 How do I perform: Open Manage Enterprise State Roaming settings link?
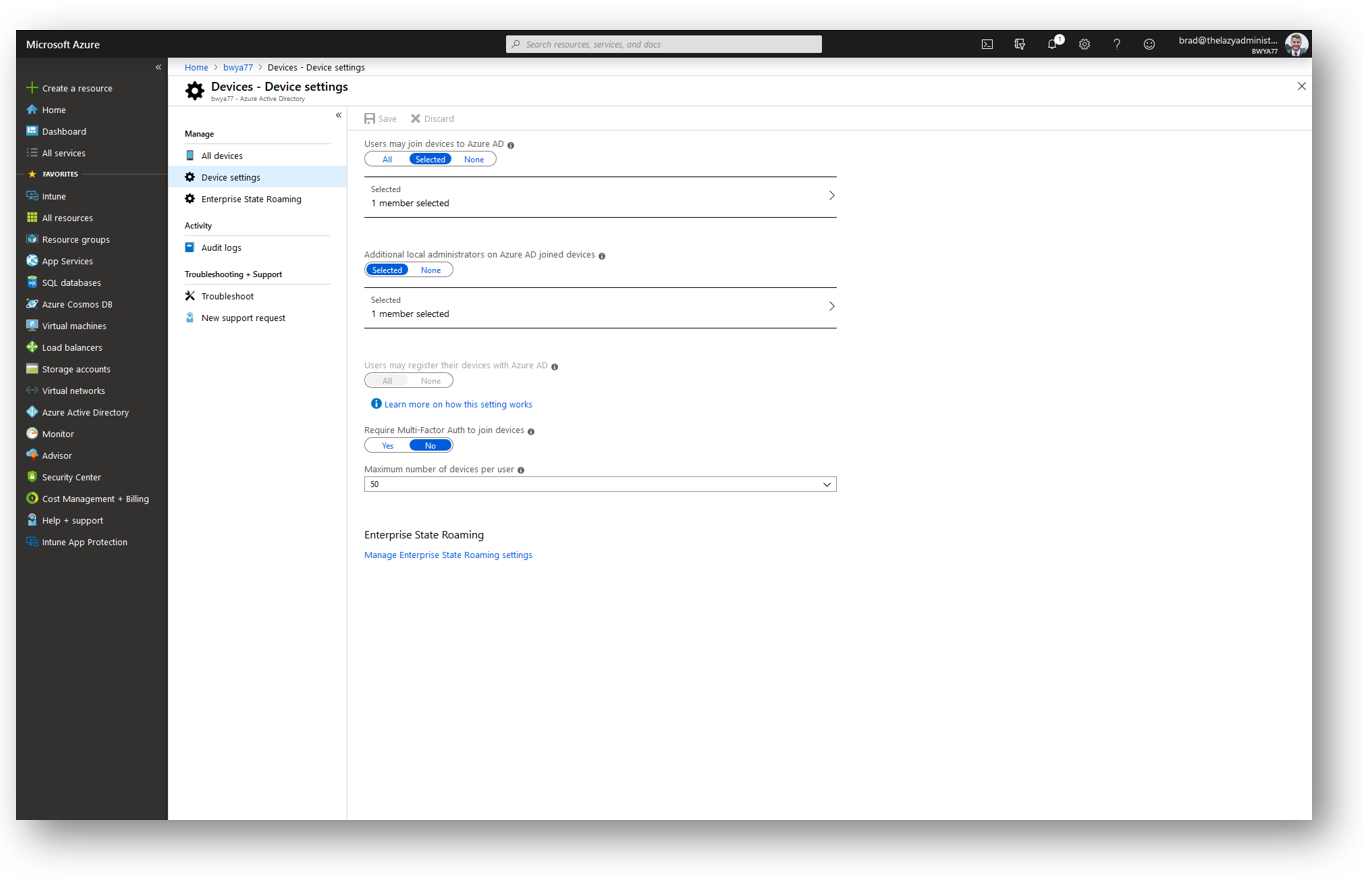[448, 555]
